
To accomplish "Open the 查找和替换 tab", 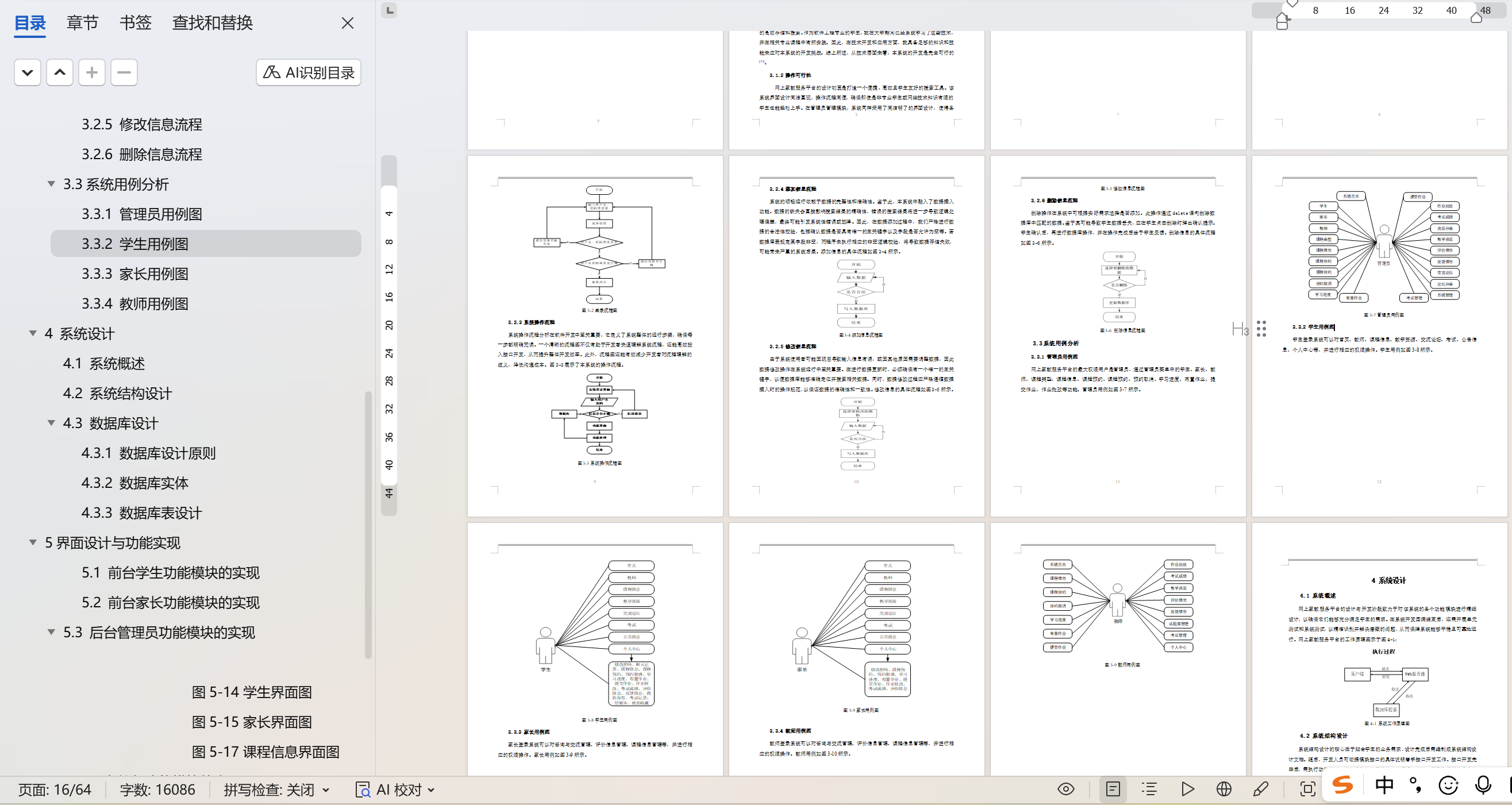I will (212, 23).
